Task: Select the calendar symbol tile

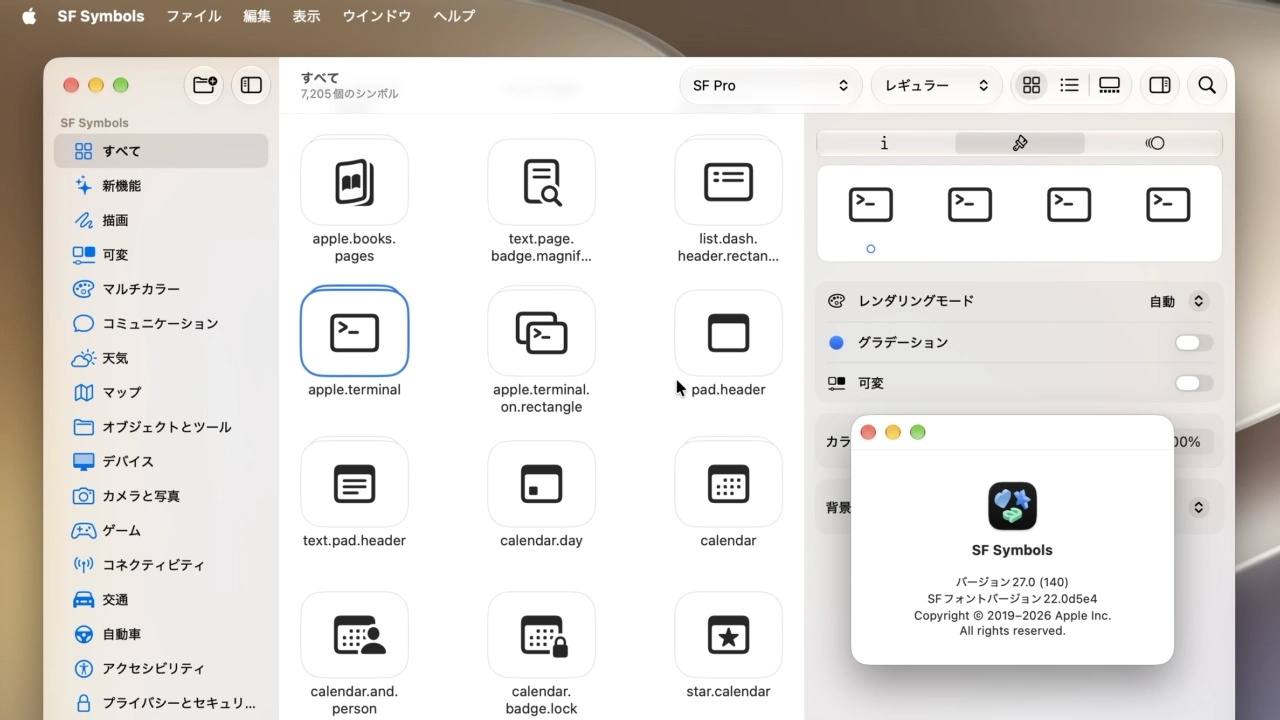Action: [x=728, y=483]
